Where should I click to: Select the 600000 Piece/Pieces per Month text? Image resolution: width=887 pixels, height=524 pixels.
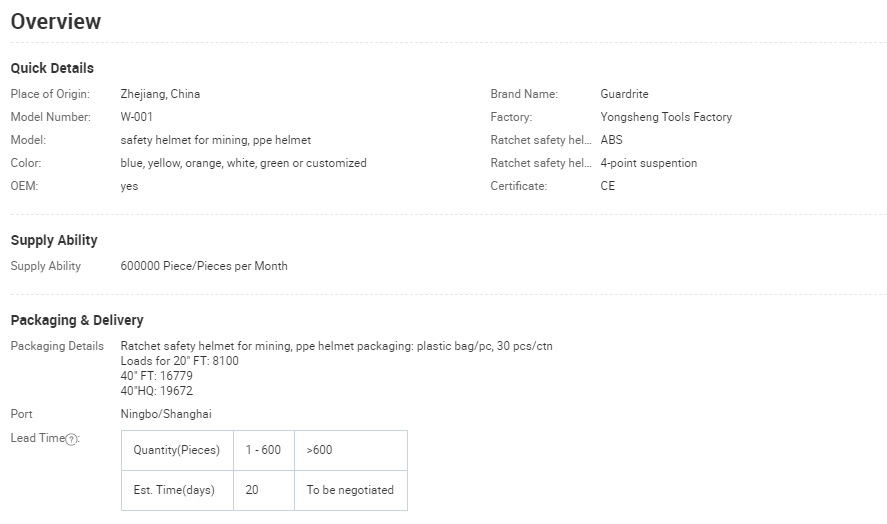point(204,266)
